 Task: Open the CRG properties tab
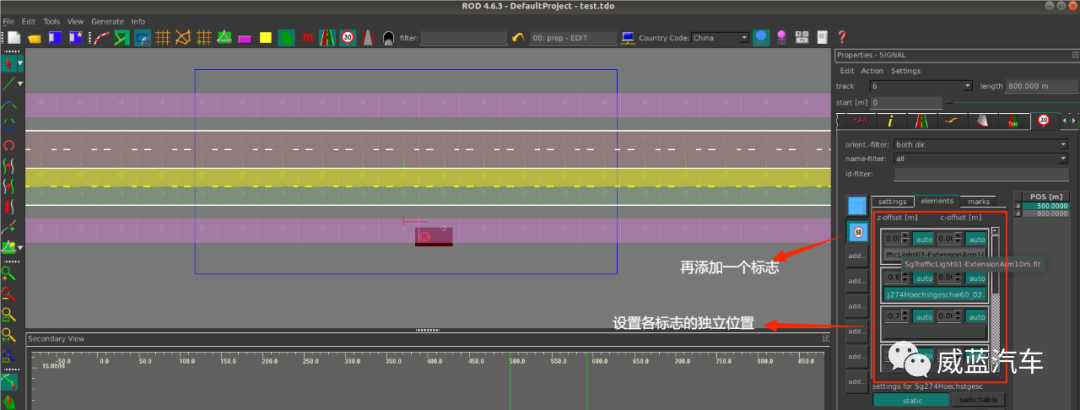coord(860,121)
